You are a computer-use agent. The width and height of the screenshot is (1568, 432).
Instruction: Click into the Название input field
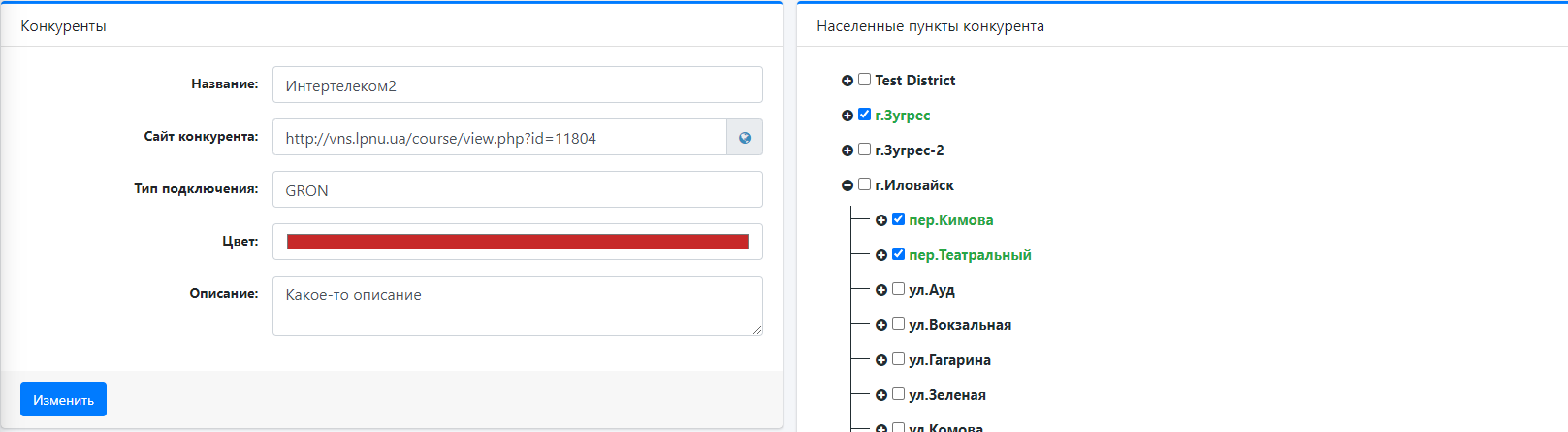tap(517, 85)
